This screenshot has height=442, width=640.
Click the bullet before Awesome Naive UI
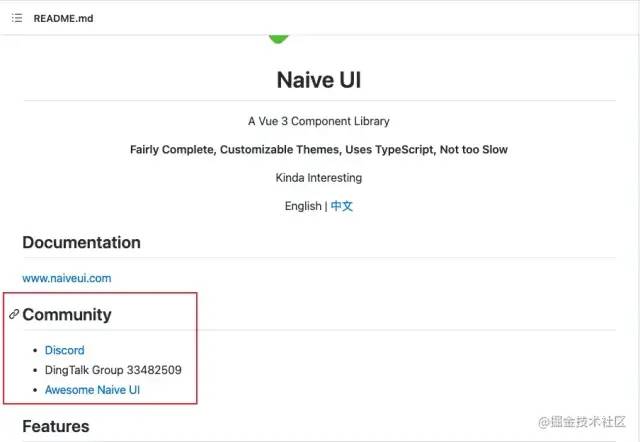coord(34,390)
